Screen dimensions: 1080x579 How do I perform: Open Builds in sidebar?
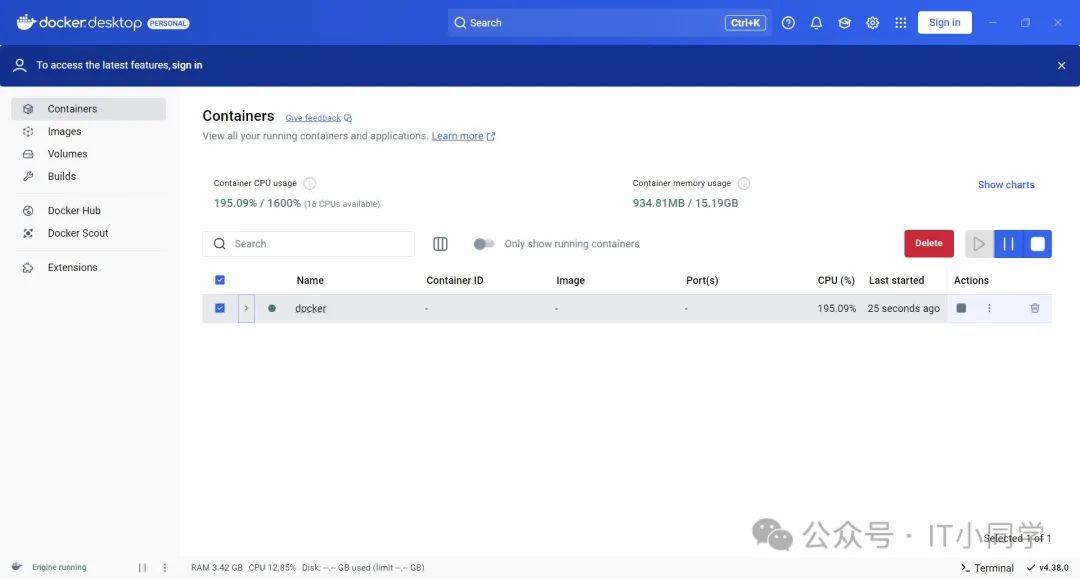tap(89, 176)
